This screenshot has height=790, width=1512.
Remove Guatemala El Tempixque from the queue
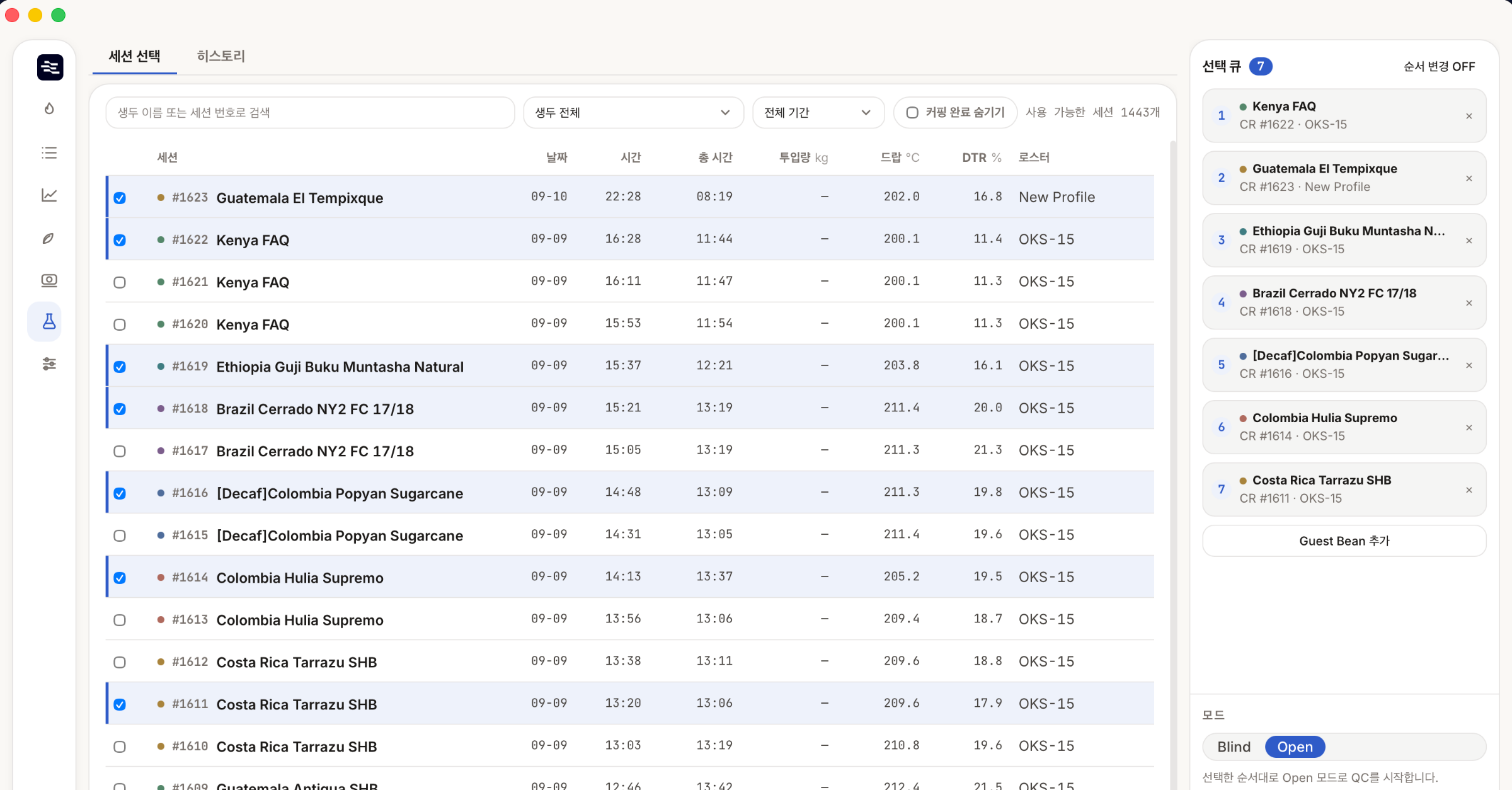tap(1469, 178)
